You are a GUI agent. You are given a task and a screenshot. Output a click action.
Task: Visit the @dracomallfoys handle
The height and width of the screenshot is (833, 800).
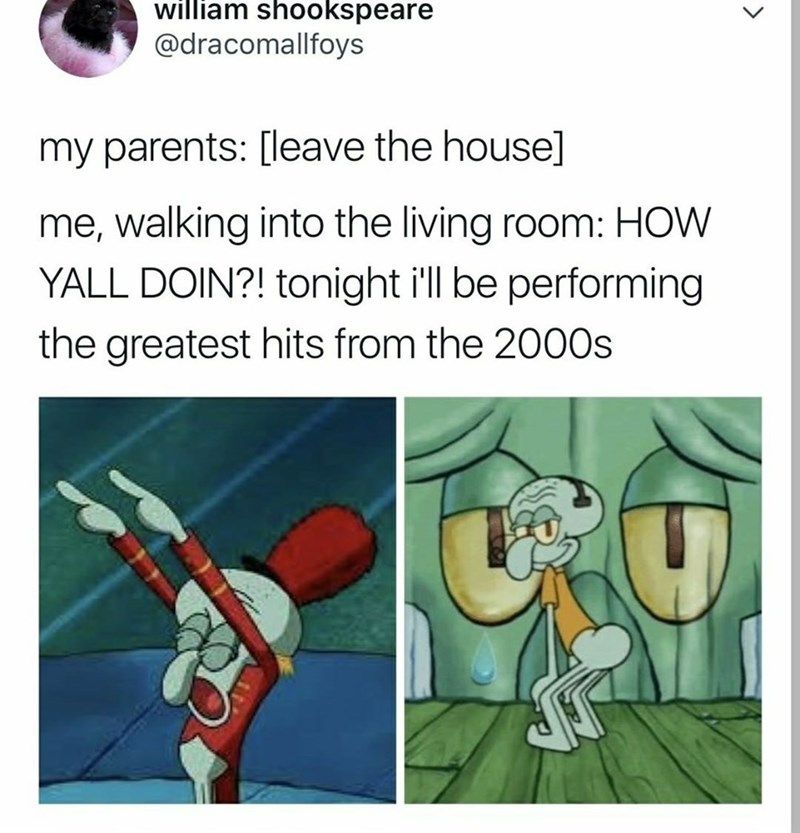(259, 45)
